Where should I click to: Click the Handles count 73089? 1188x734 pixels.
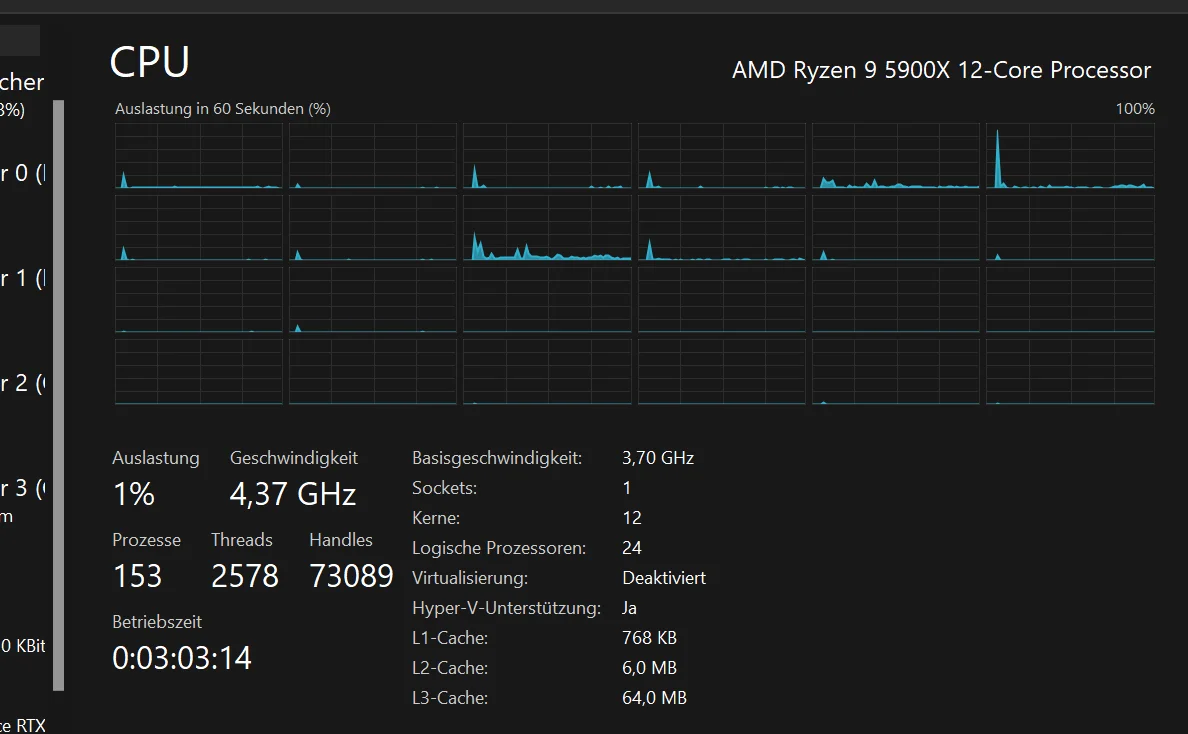(352, 576)
